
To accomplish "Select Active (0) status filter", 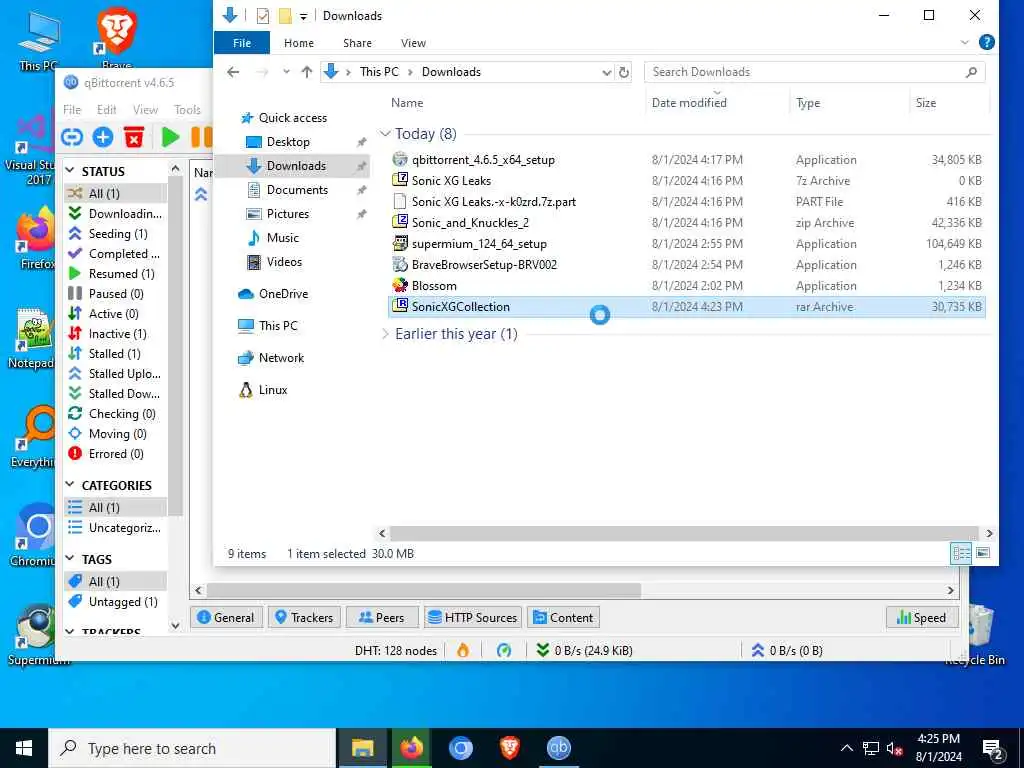I will (116, 314).
